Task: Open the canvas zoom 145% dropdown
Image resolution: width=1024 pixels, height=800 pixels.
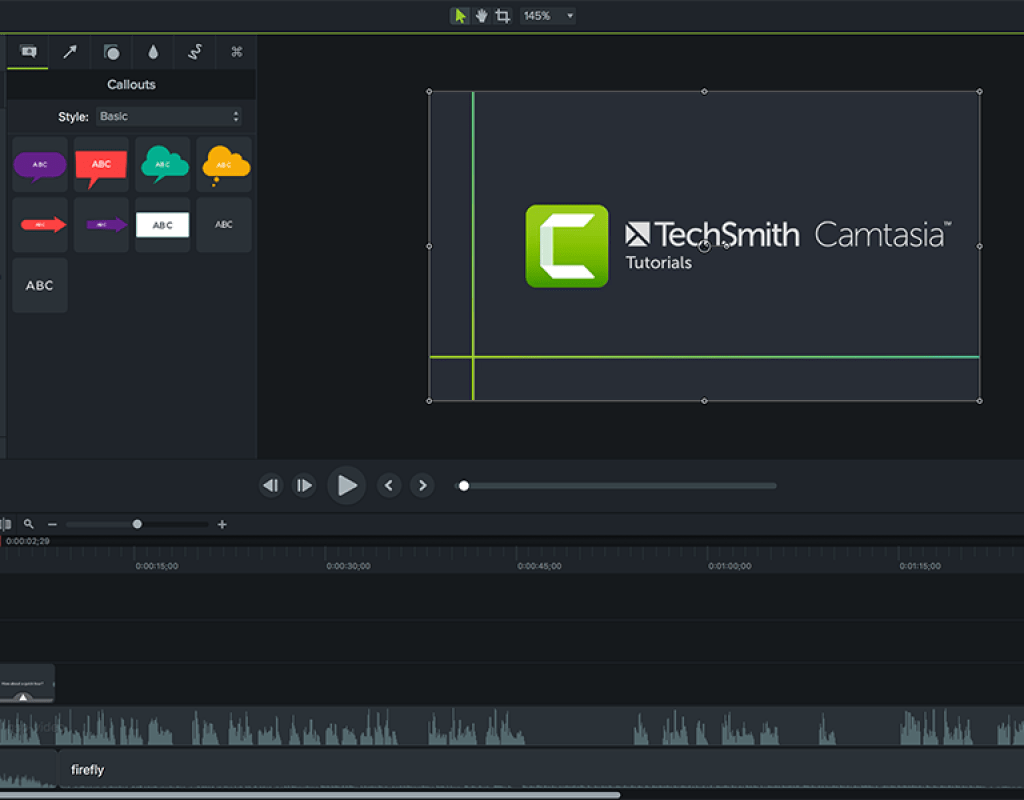Action: click(x=549, y=16)
